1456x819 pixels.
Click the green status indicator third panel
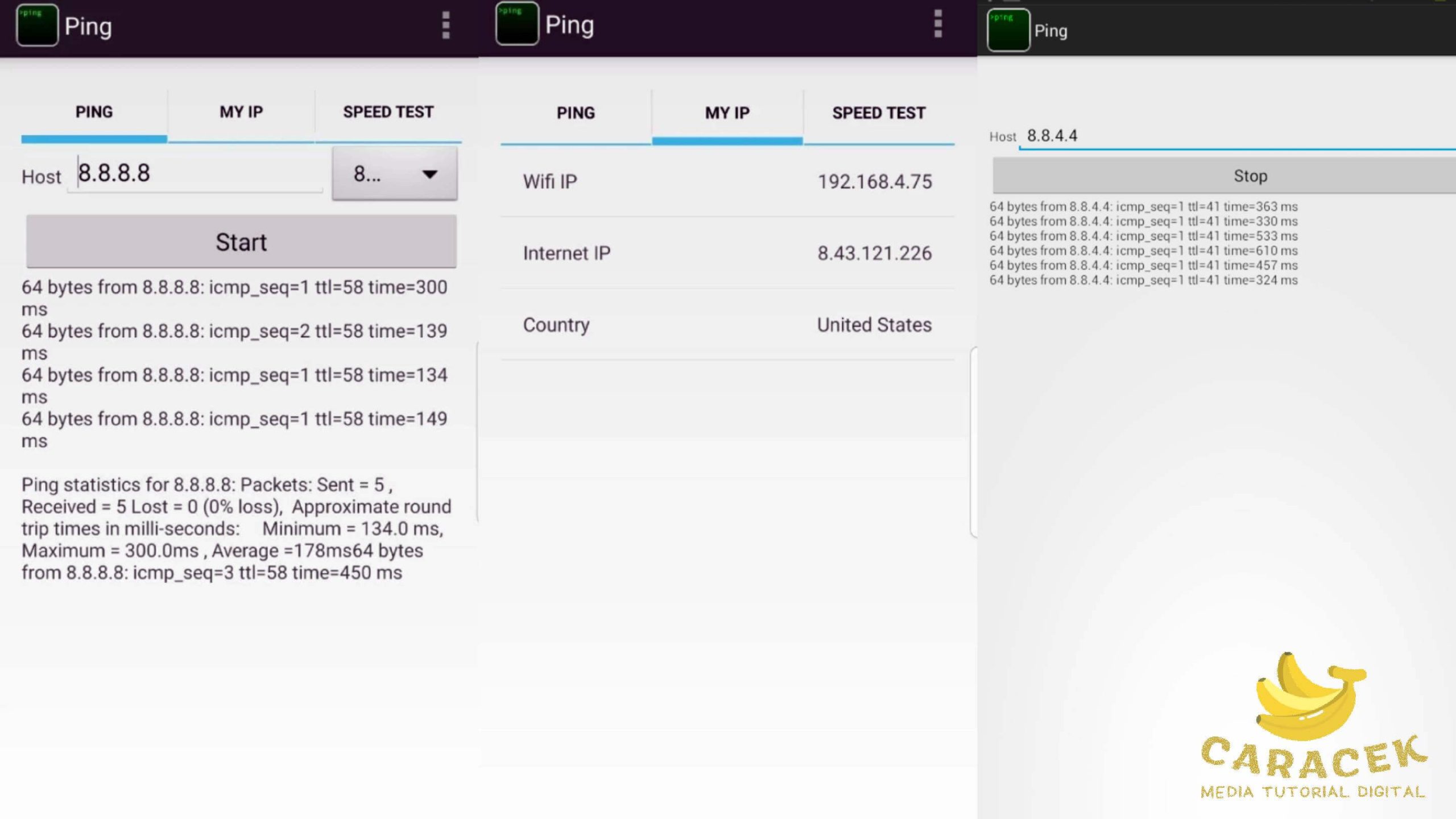1008,29
